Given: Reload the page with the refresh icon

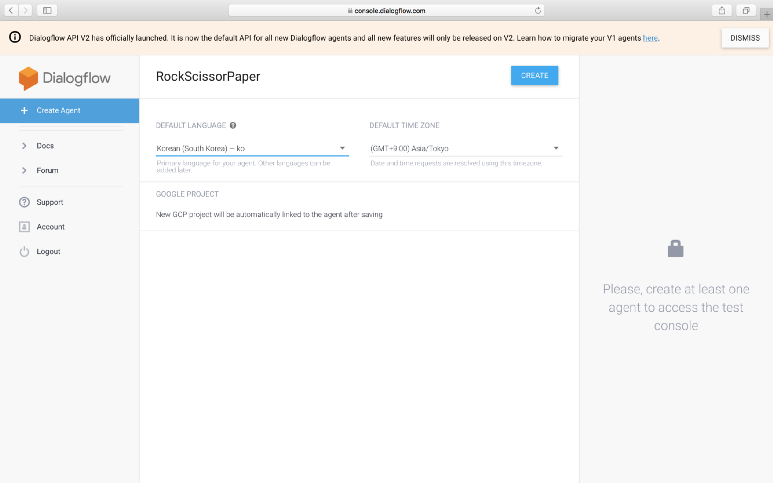Looking at the screenshot, I should (x=539, y=10).
